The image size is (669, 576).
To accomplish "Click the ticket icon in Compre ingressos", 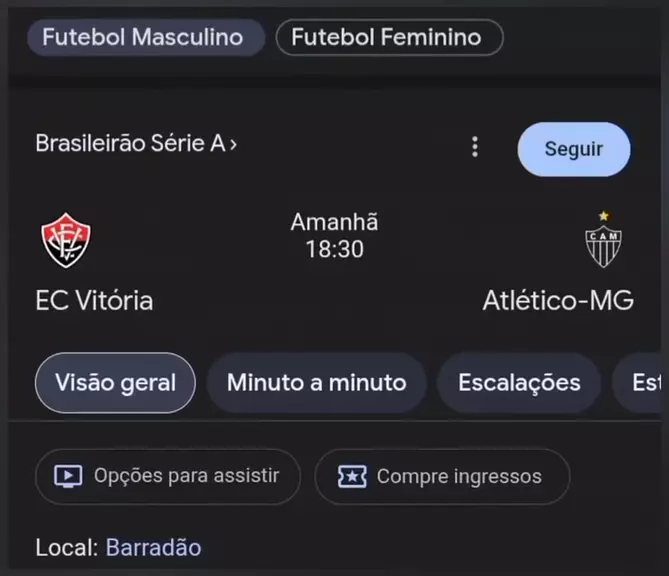I will tap(351, 477).
